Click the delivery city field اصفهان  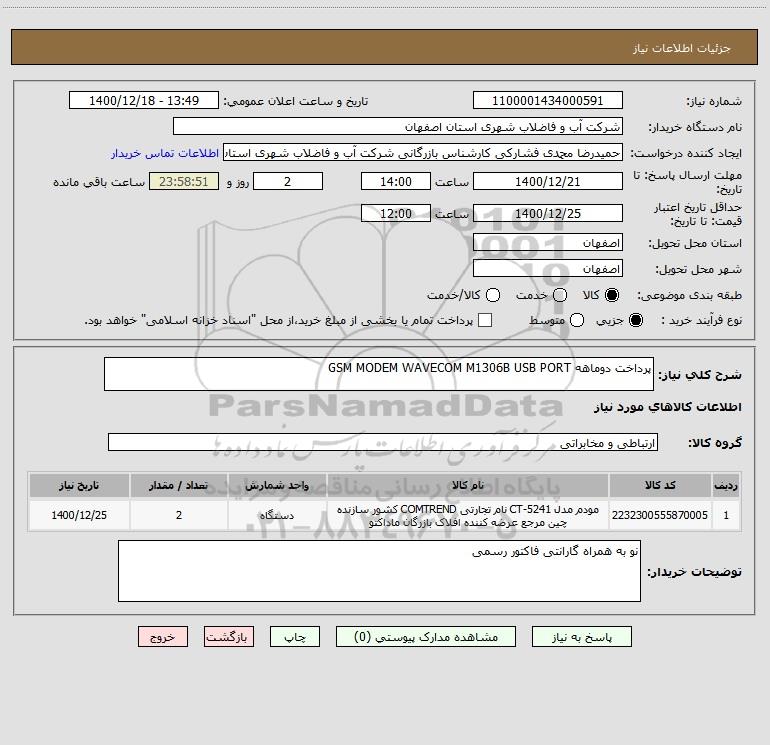coord(548,268)
